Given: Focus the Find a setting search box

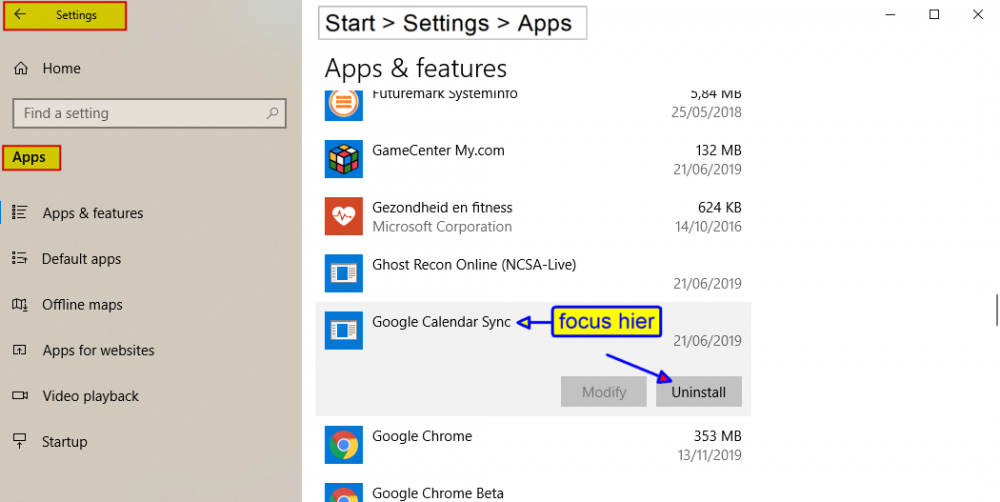Looking at the screenshot, I should 140,114.
